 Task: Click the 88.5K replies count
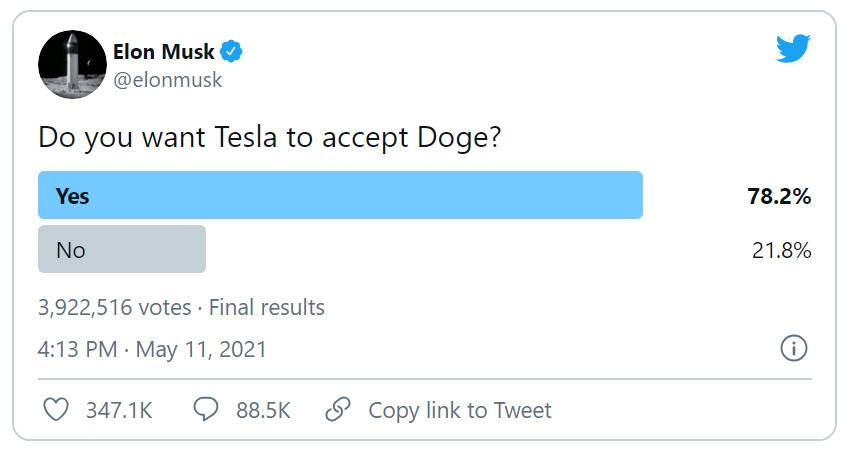[263, 410]
